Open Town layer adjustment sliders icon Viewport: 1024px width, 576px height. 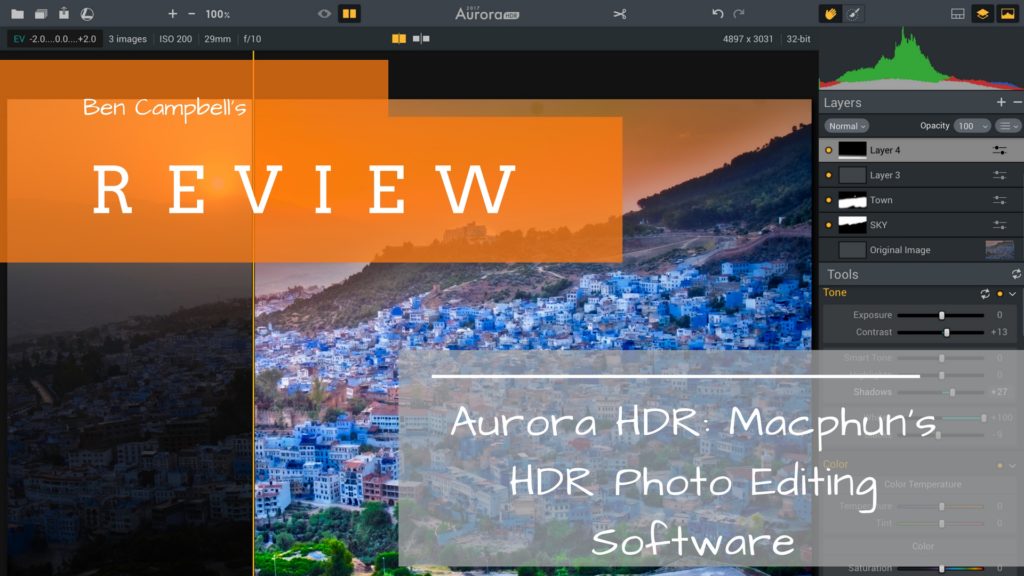[x=1000, y=200]
